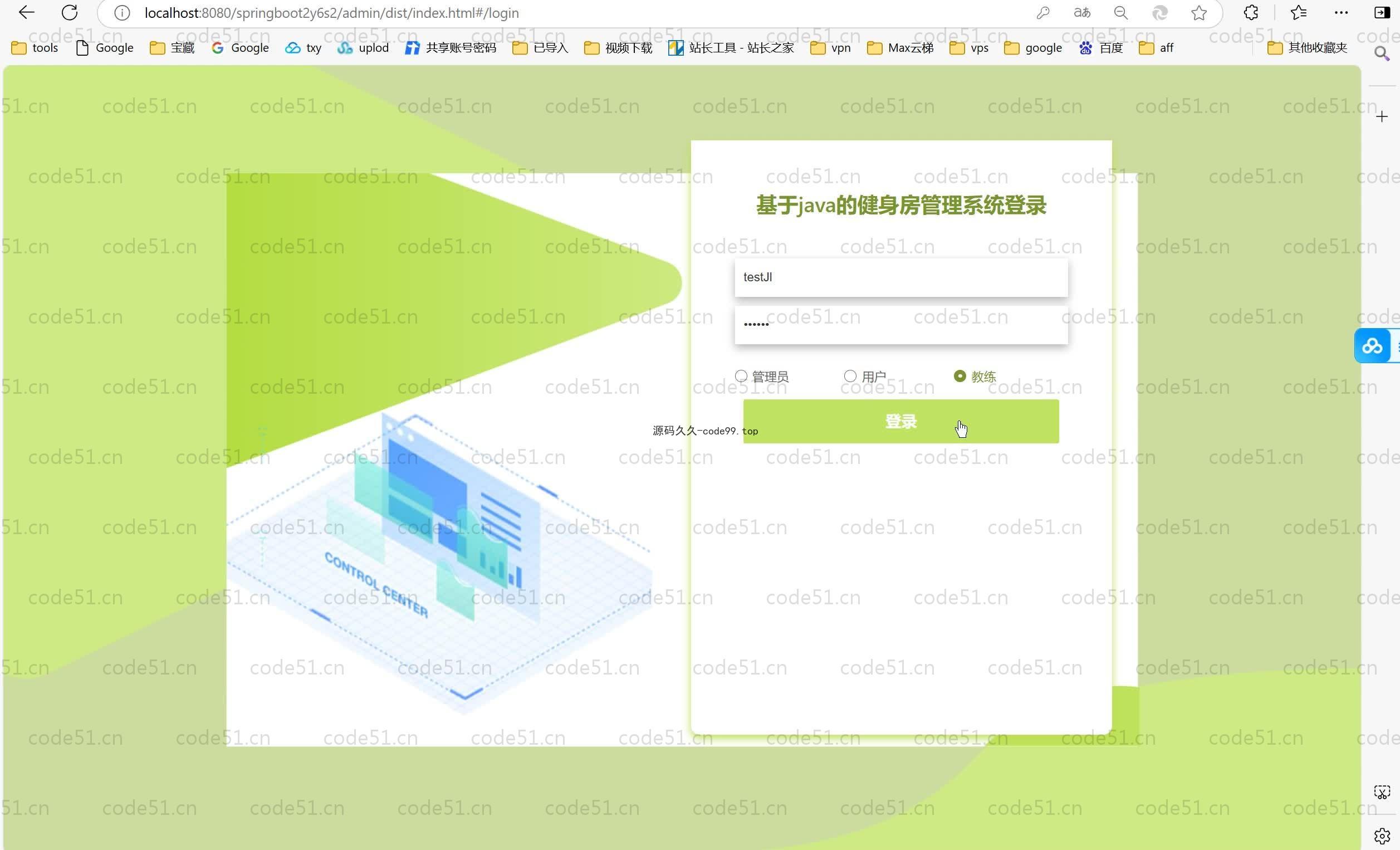1400x850 pixels.
Task: Toggle the browser sidebar panel icon
Action: point(1382,12)
